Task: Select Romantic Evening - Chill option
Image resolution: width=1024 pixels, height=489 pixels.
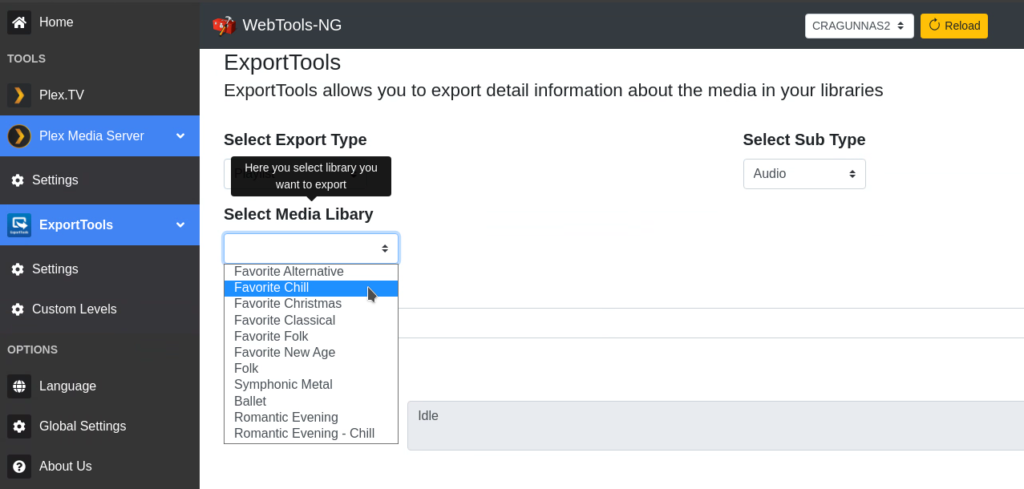Action: 311,434
